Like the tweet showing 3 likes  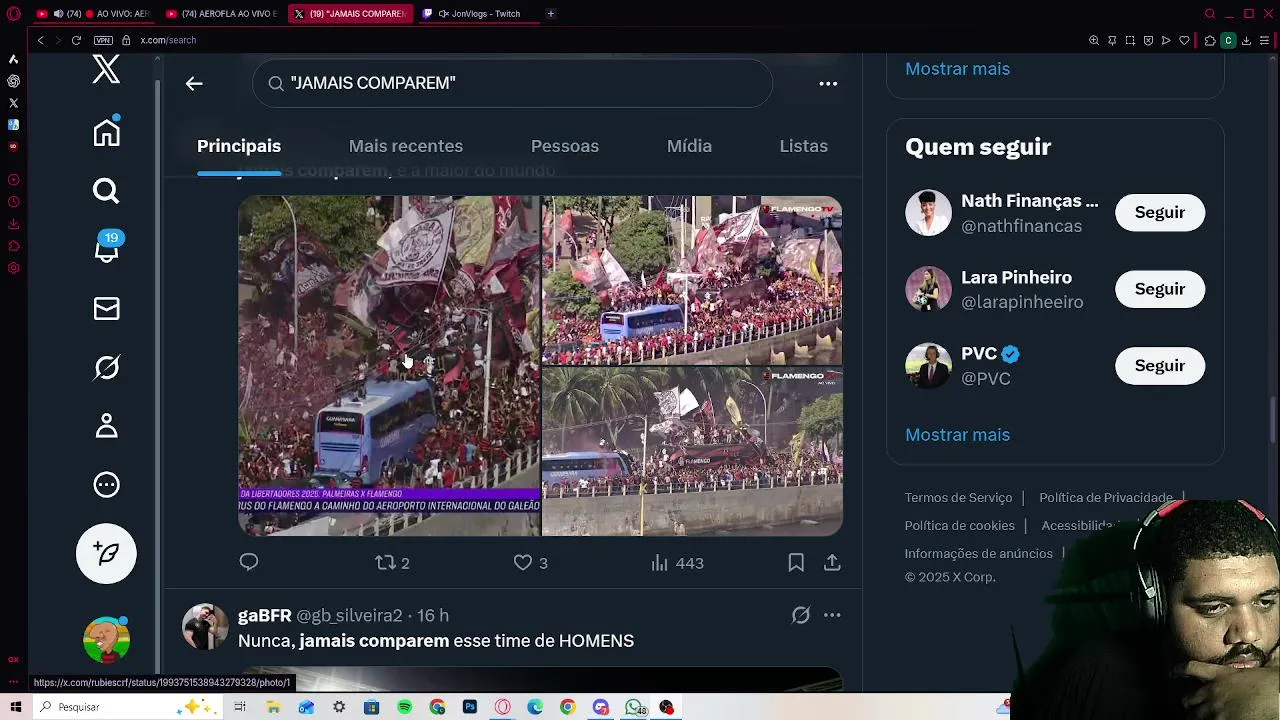(x=530, y=563)
